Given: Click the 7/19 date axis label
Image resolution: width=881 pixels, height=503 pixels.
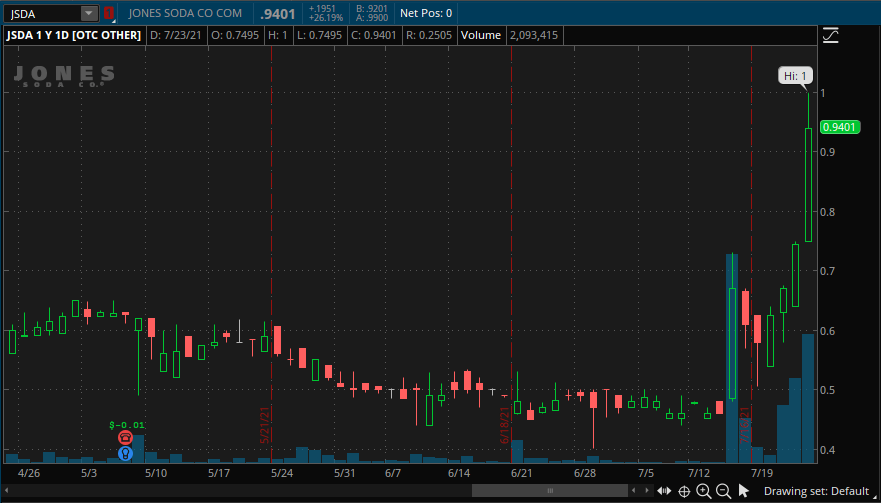Looking at the screenshot, I should (763, 473).
